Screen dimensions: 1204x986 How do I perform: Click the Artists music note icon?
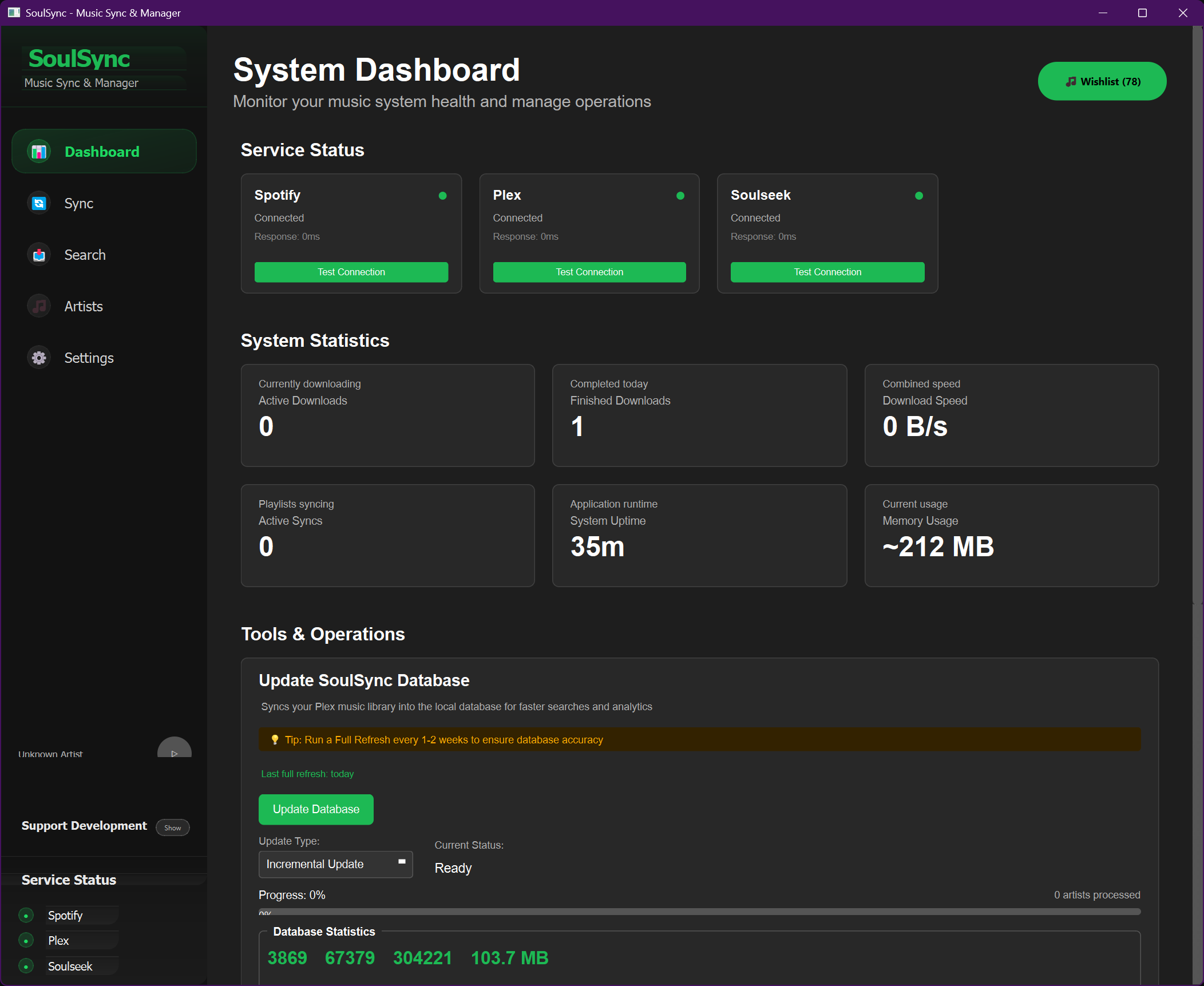pos(39,306)
